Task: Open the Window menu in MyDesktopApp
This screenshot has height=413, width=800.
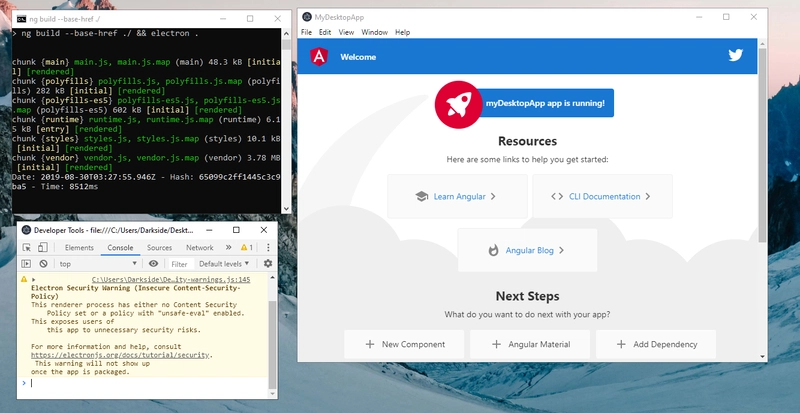Action: 374,32
